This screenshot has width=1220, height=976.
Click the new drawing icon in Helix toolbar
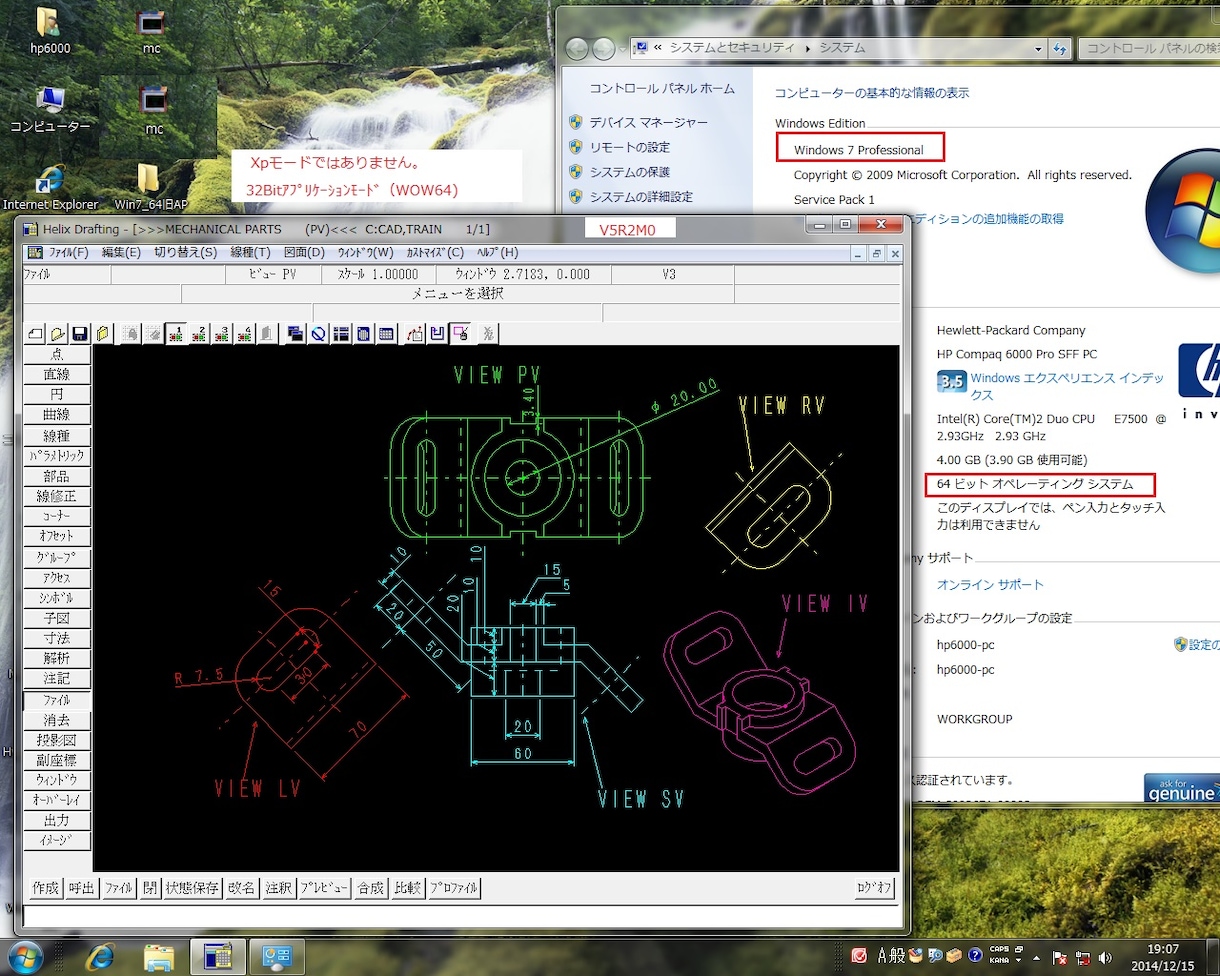click(35, 334)
